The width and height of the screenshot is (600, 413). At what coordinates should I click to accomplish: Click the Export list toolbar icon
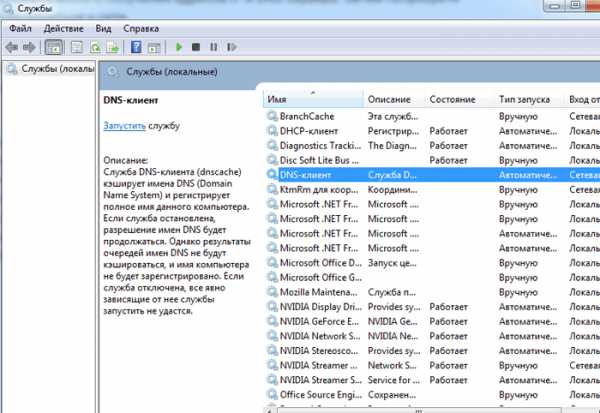[x=113, y=47]
